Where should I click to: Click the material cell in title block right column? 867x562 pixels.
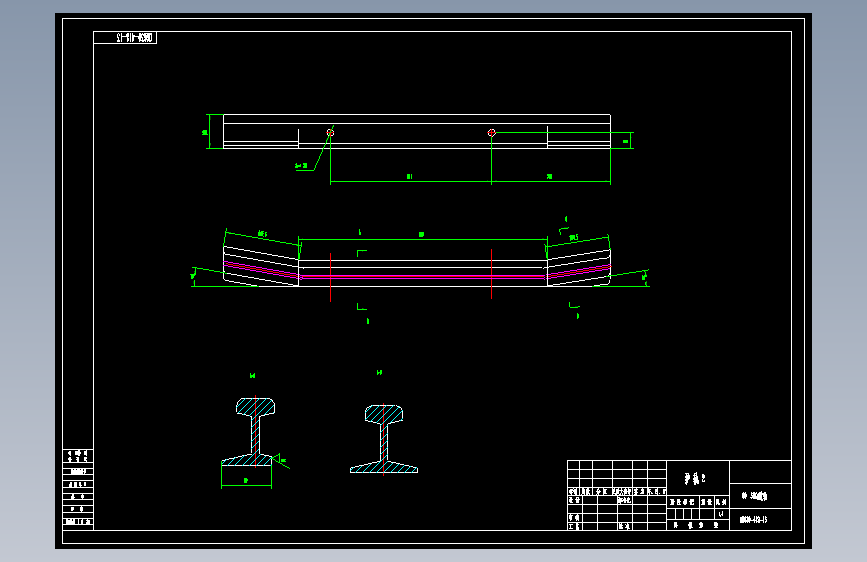760,496
